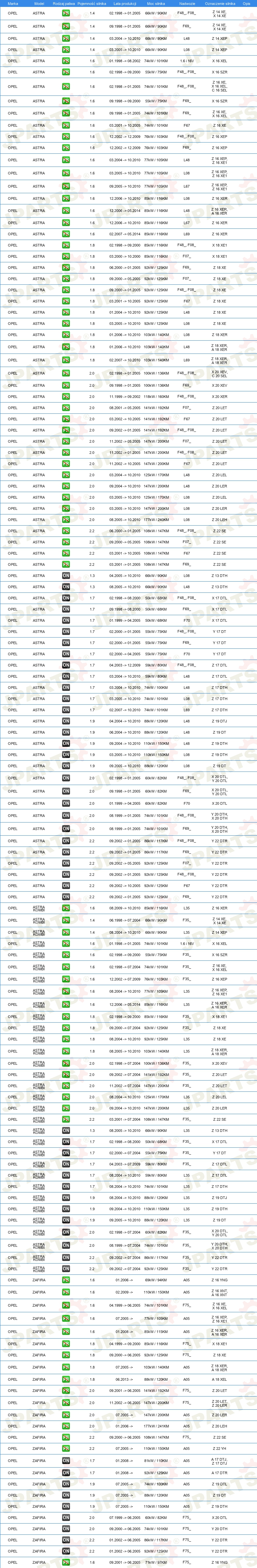Viewport: 257px width, 1568px height.
Task: Select engine code X 20 XEV, C 20 SEL
Action: [219, 373]
